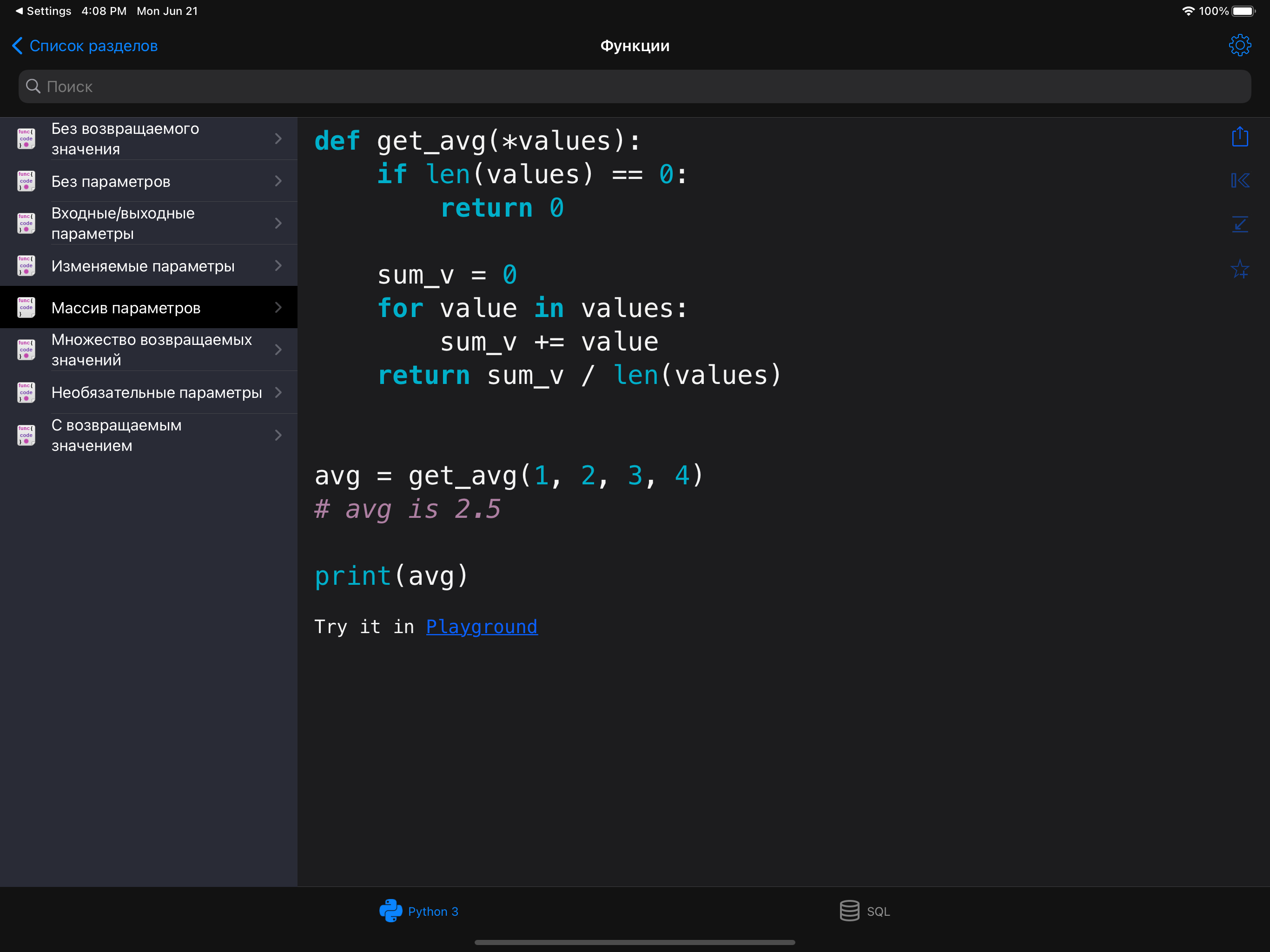Click the Wi-Fi icon in status bar

point(1188,11)
